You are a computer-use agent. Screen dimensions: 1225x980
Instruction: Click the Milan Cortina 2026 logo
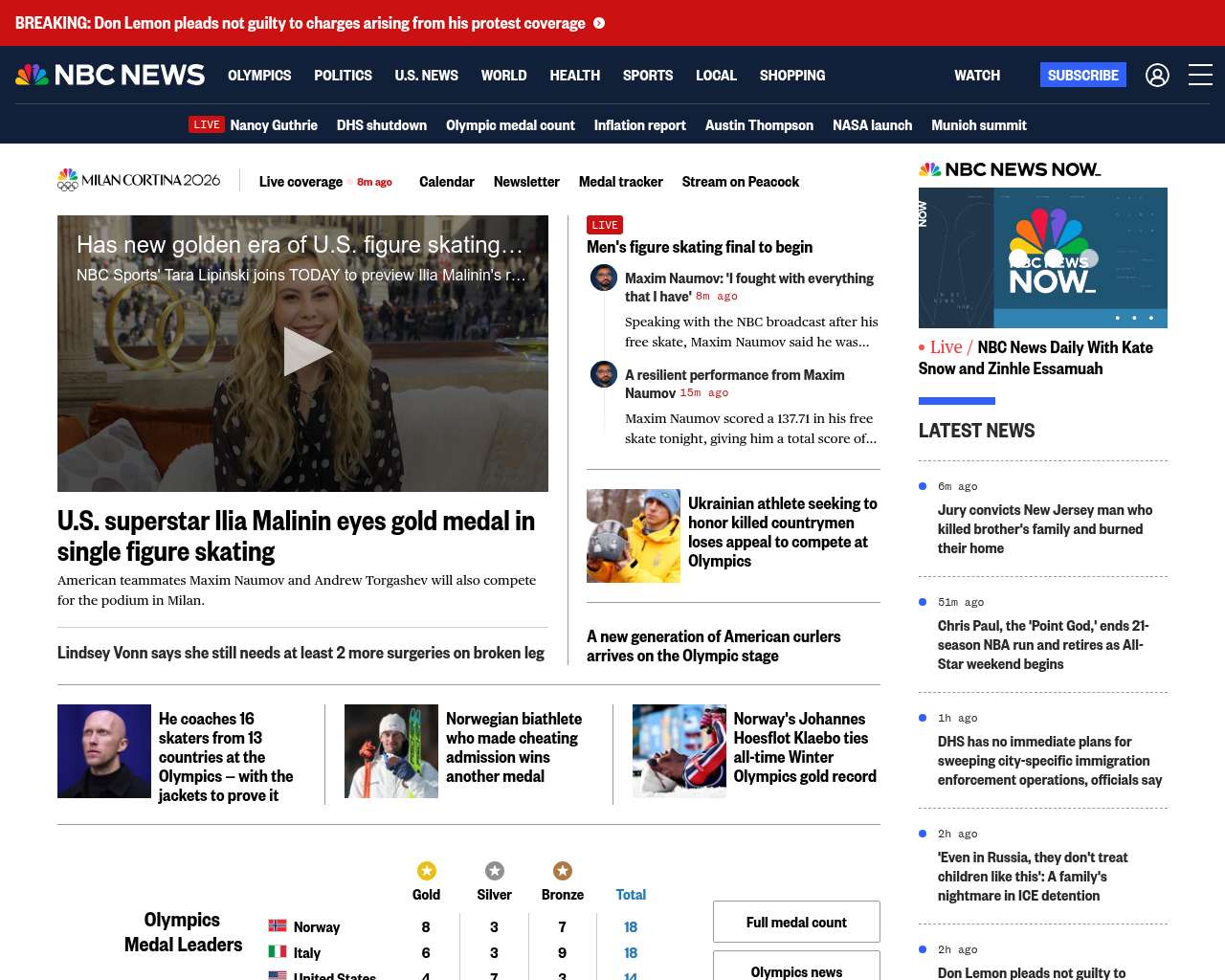pyautogui.click(x=139, y=180)
